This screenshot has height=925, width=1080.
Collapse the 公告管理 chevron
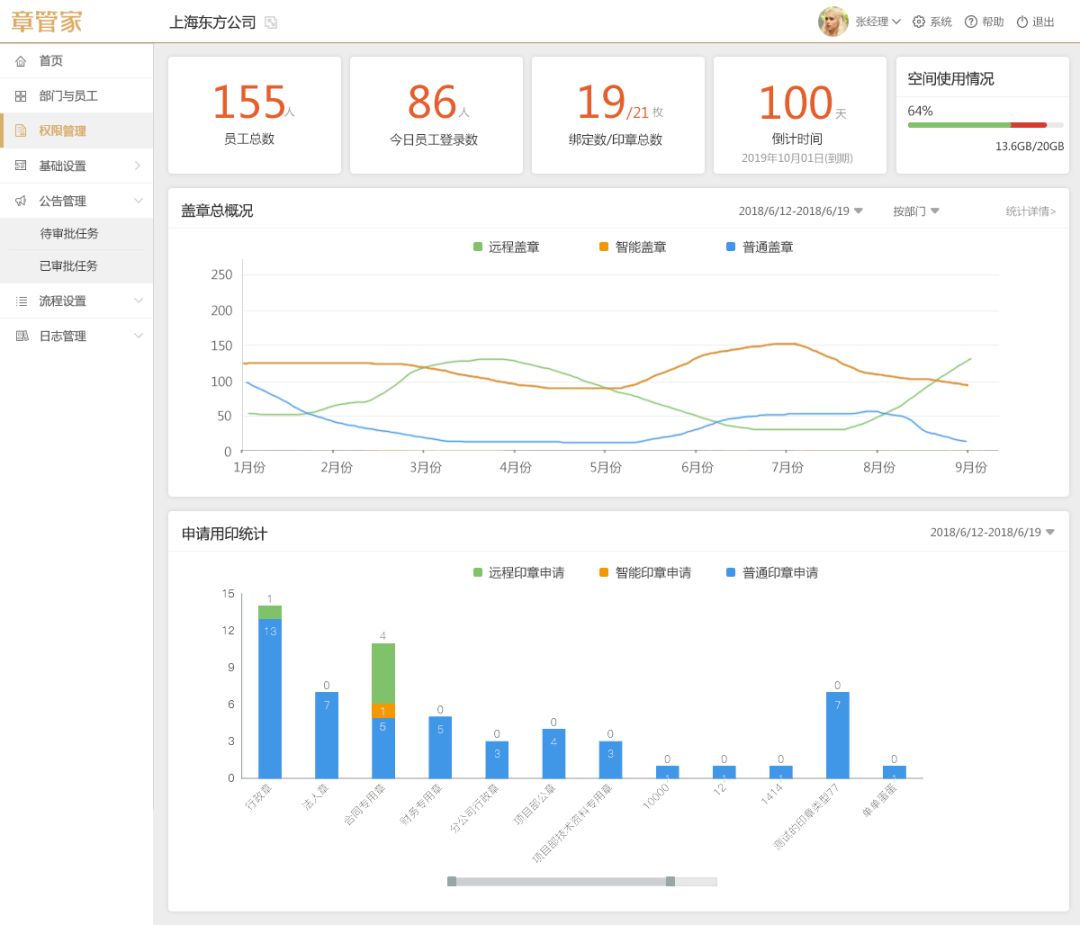tap(138, 201)
